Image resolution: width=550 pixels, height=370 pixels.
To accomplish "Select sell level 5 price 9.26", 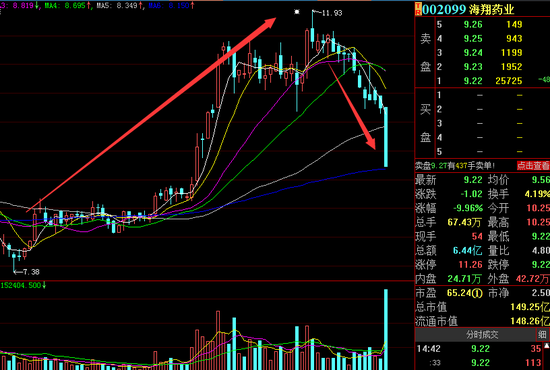I will click(x=473, y=25).
